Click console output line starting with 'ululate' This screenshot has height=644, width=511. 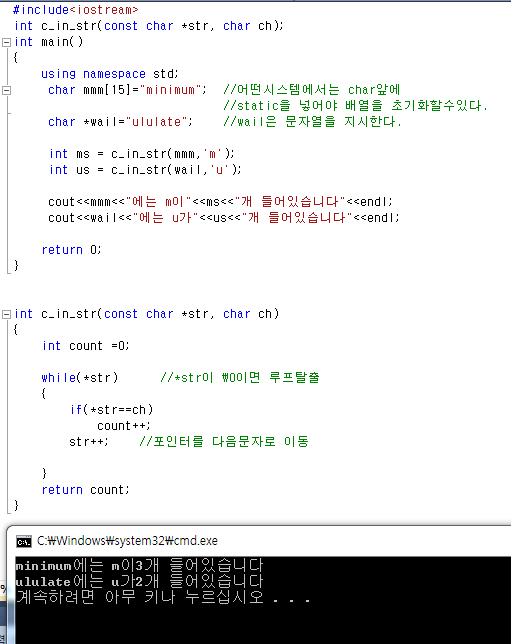point(139,581)
